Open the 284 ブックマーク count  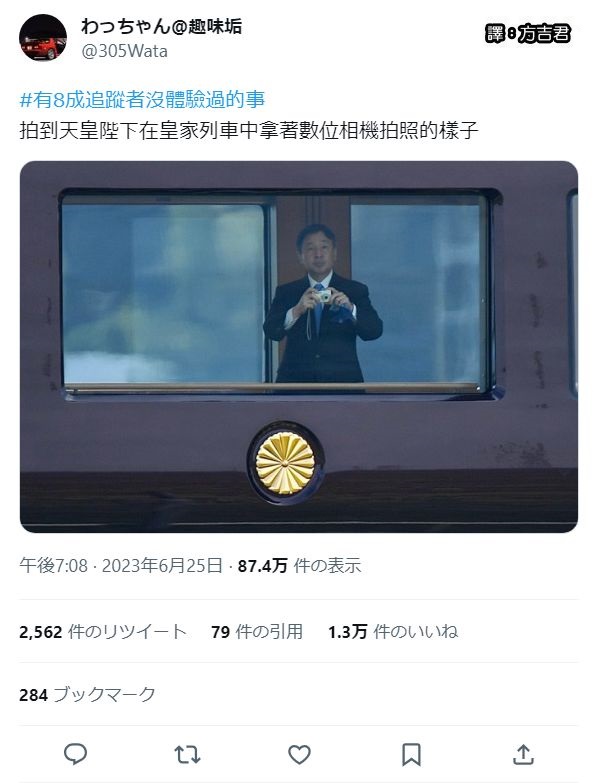87,695
